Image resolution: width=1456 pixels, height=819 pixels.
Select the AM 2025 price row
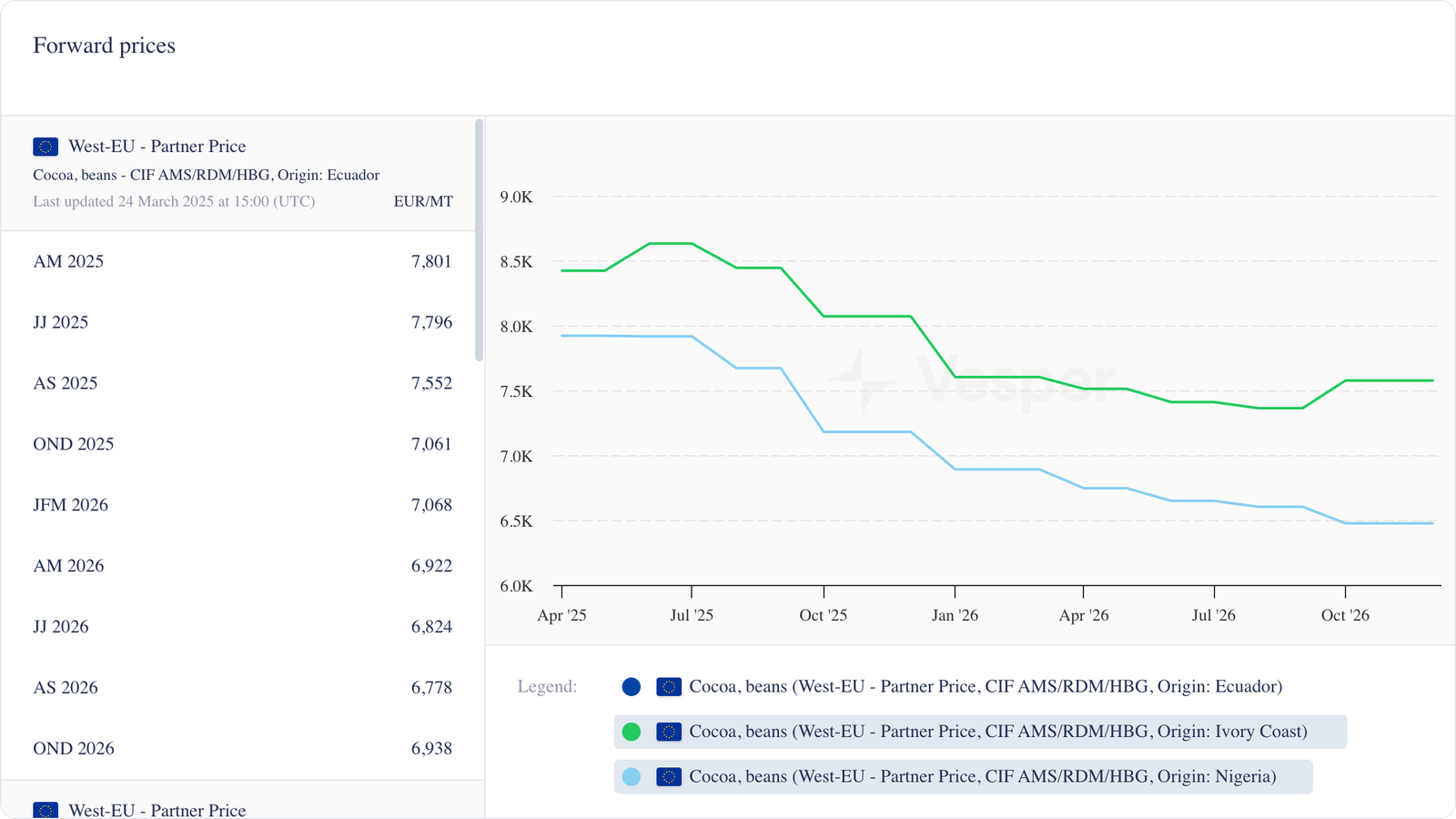(242, 262)
